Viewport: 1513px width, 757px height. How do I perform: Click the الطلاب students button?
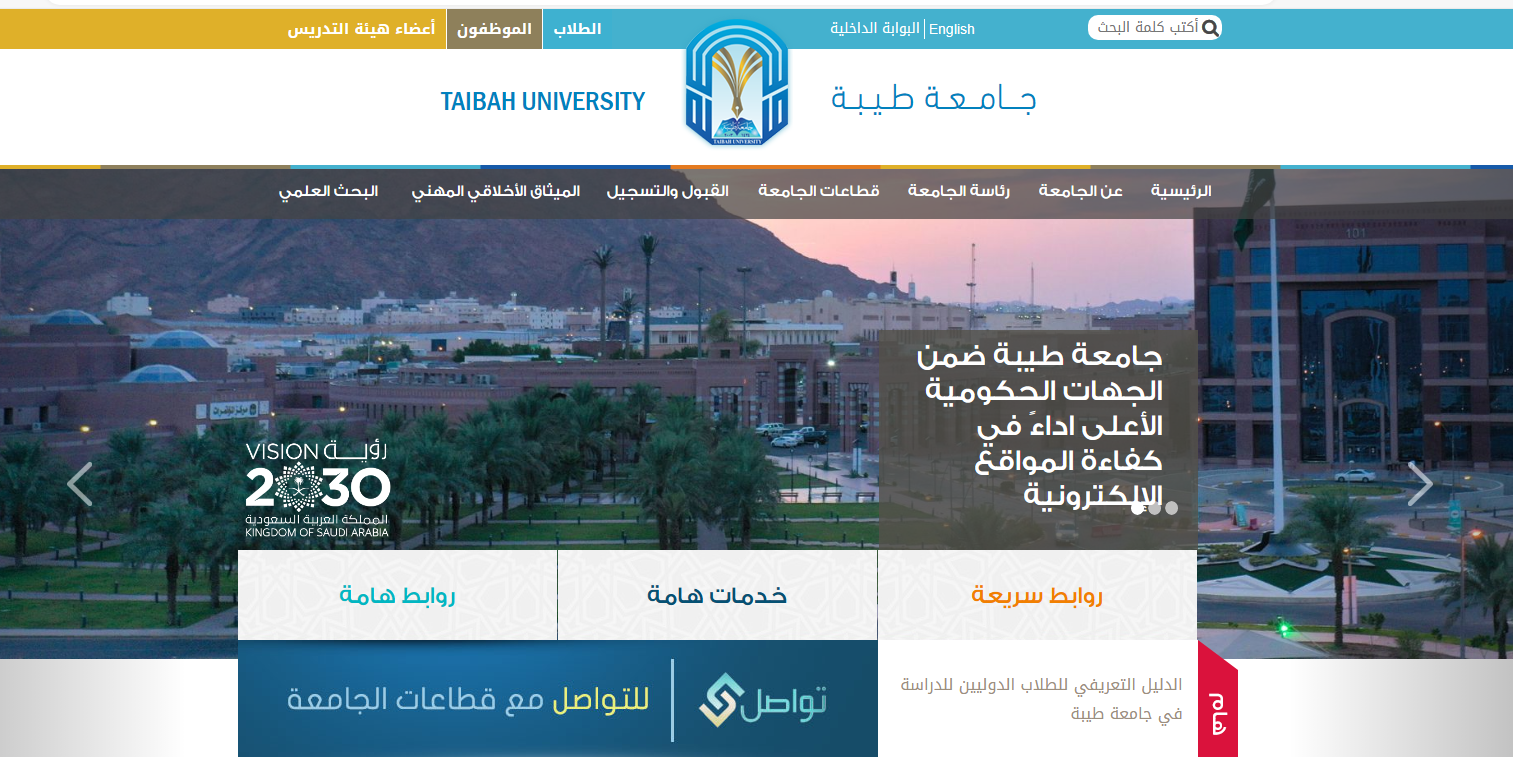577,29
